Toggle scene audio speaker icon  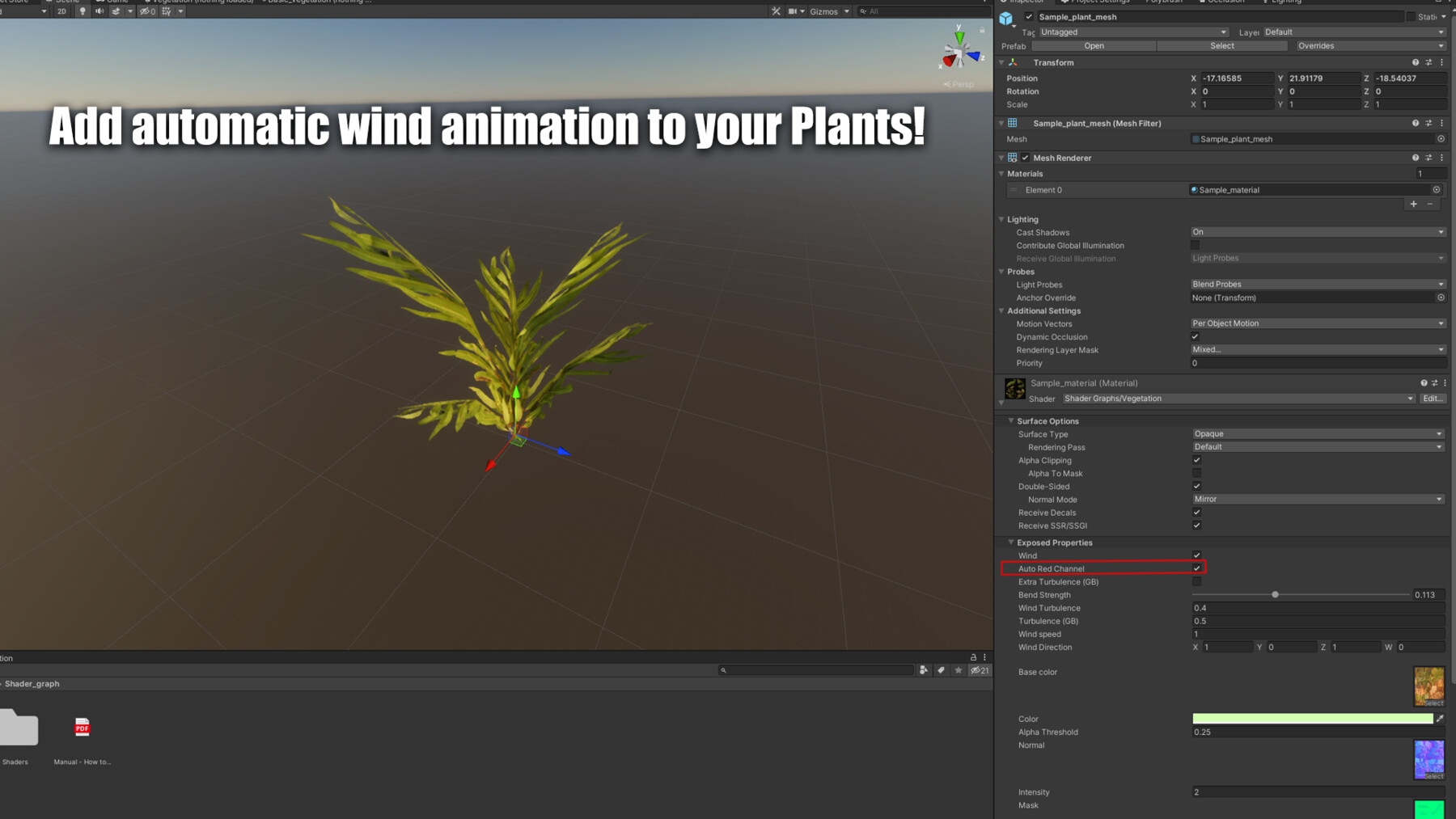[99, 11]
